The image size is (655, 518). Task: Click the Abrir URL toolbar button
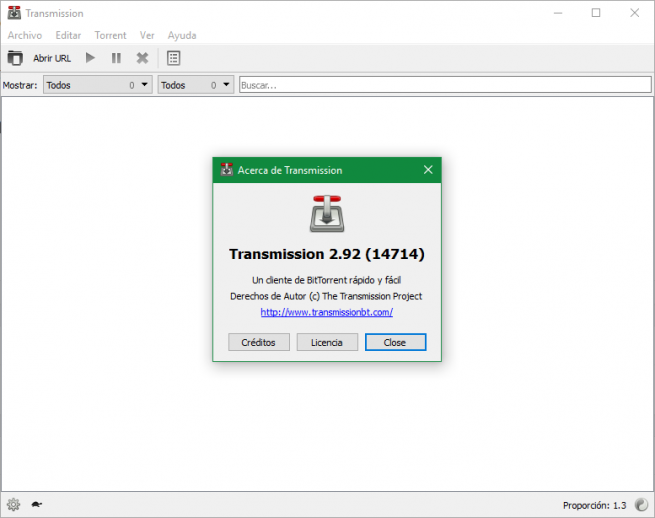[52, 58]
